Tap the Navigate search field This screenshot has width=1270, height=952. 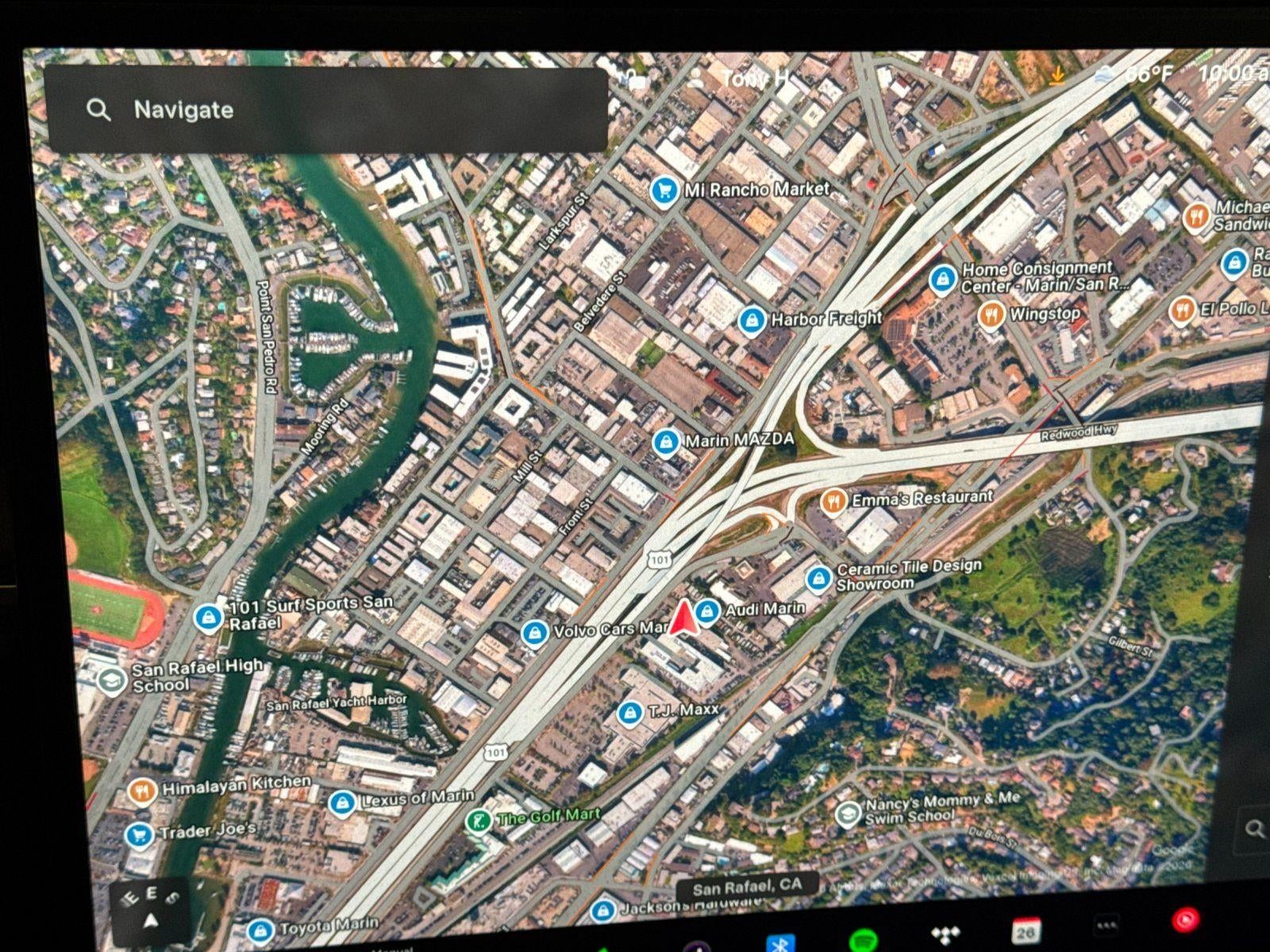[x=325, y=110]
